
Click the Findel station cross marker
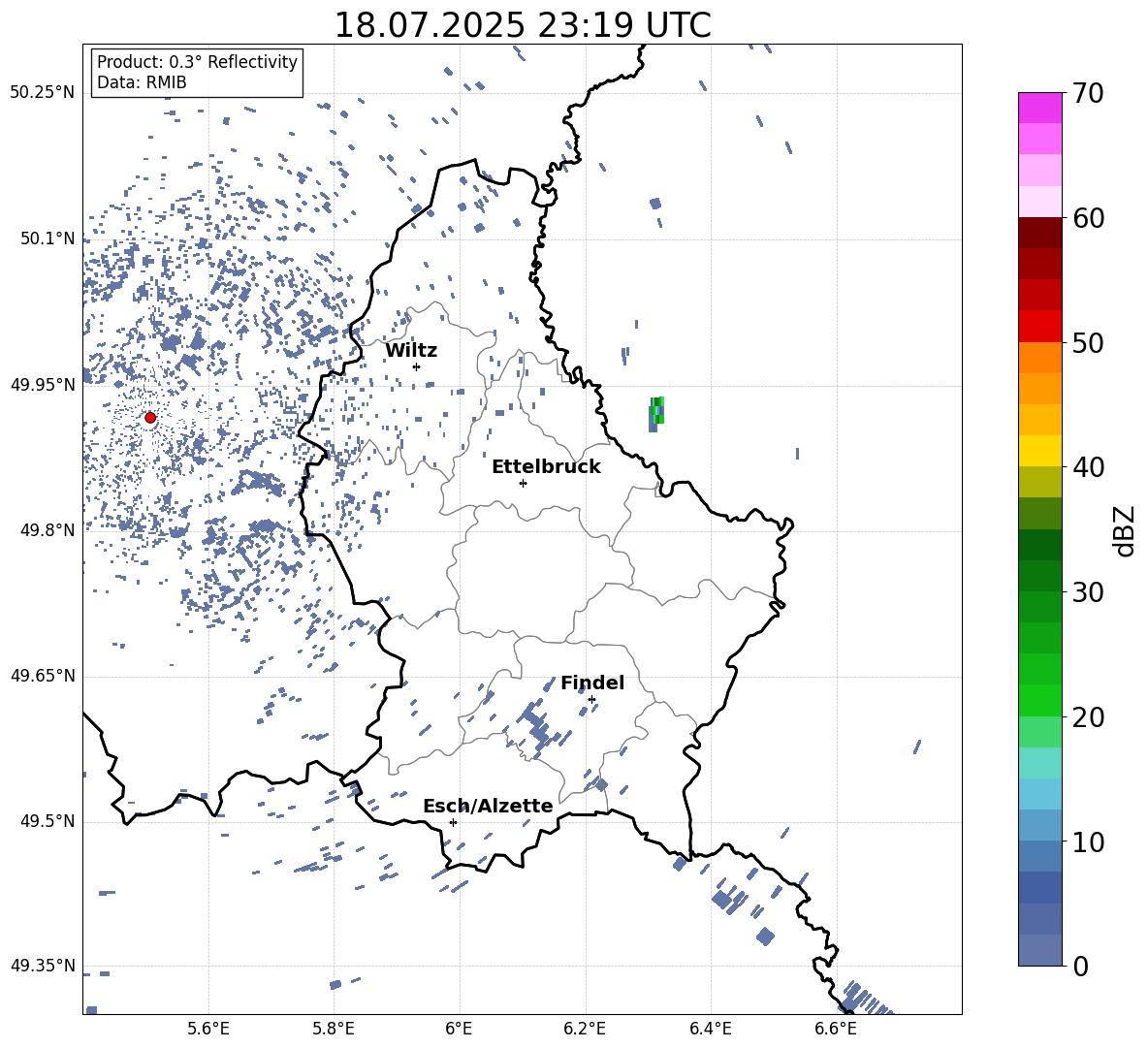(x=591, y=700)
